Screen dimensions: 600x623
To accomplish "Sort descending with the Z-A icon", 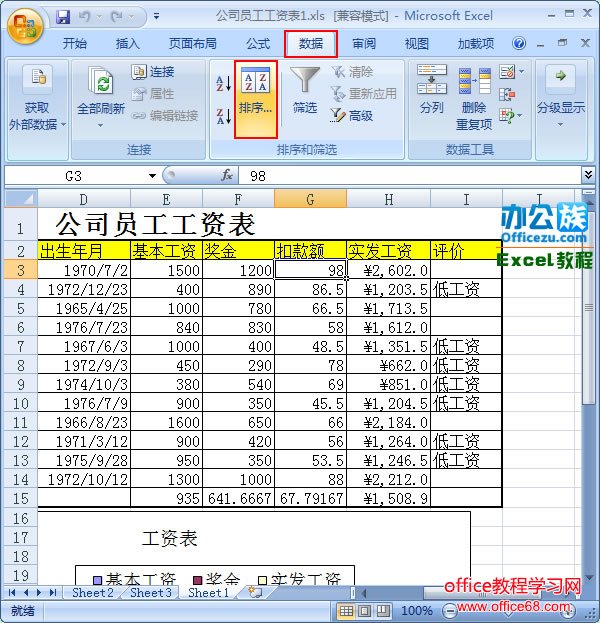I will pos(223,116).
